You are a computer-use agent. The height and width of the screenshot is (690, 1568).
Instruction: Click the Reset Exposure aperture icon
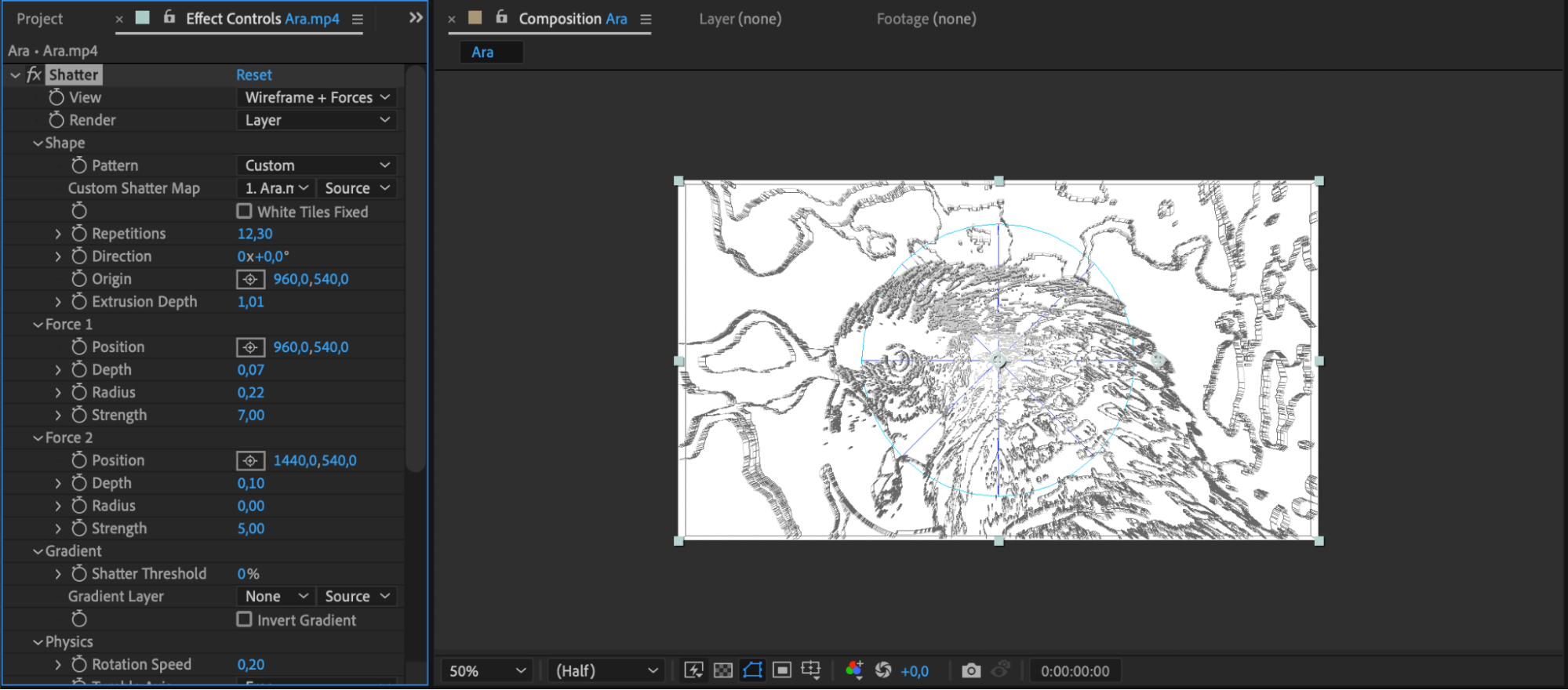[x=883, y=670]
